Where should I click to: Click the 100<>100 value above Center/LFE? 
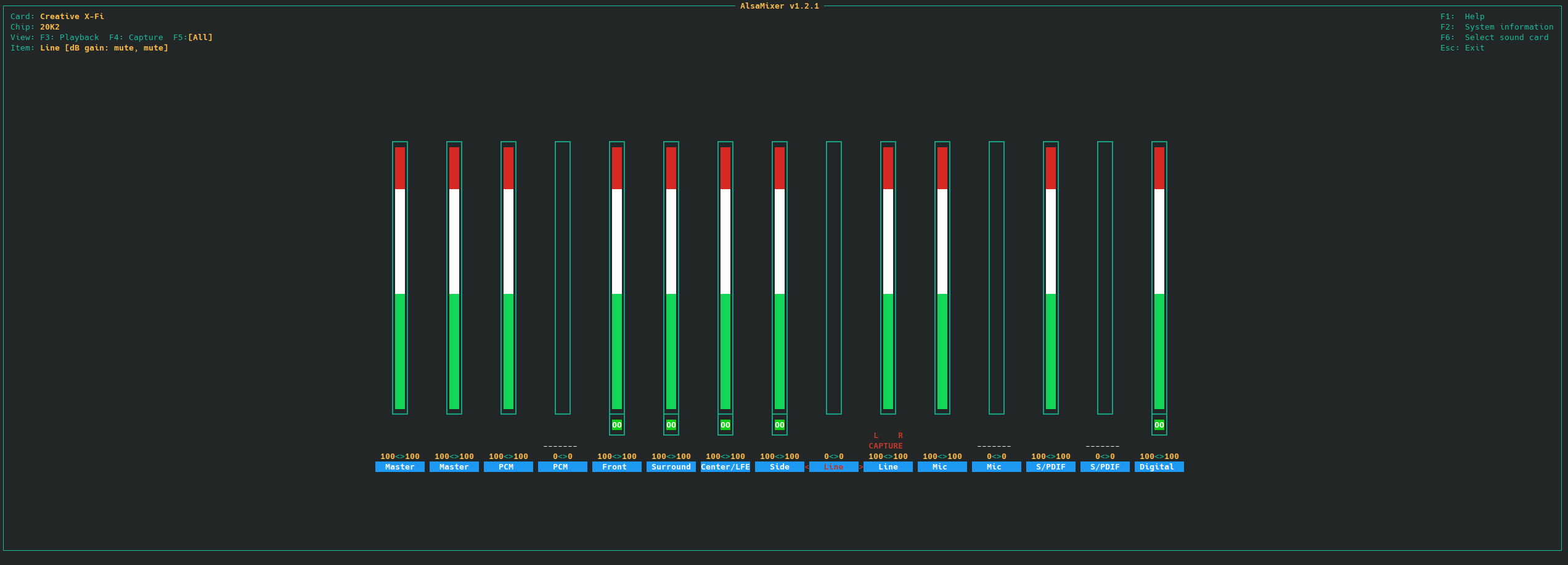point(725,457)
